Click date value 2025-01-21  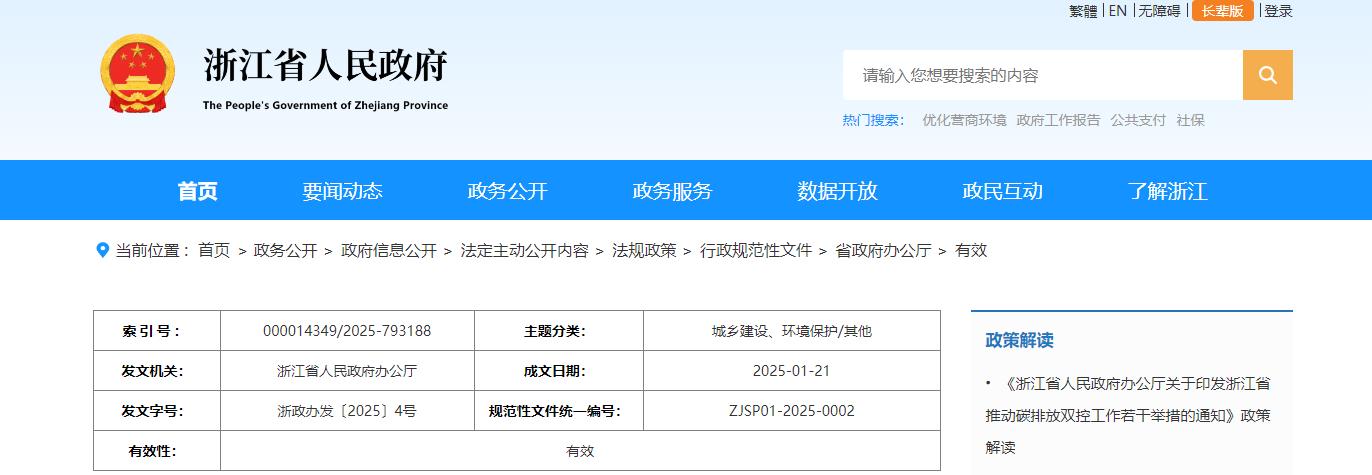pyautogui.click(x=792, y=371)
